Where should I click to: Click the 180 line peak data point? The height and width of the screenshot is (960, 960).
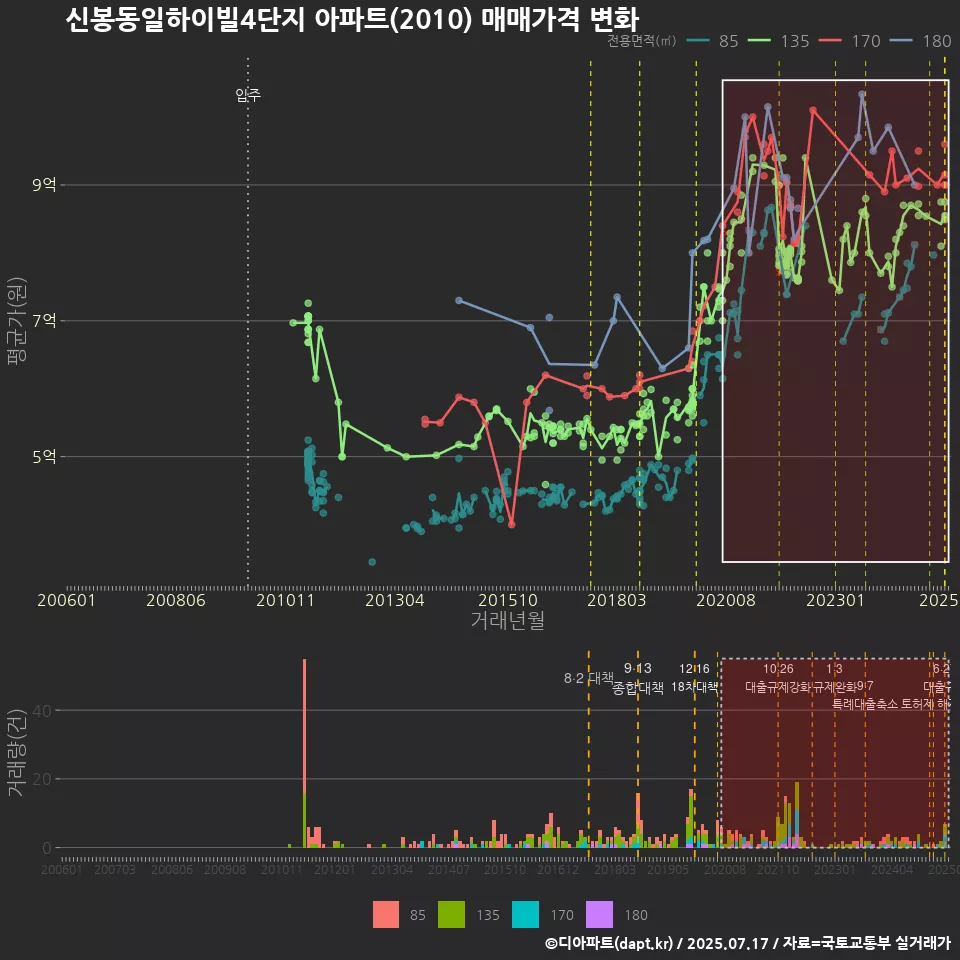point(861,94)
